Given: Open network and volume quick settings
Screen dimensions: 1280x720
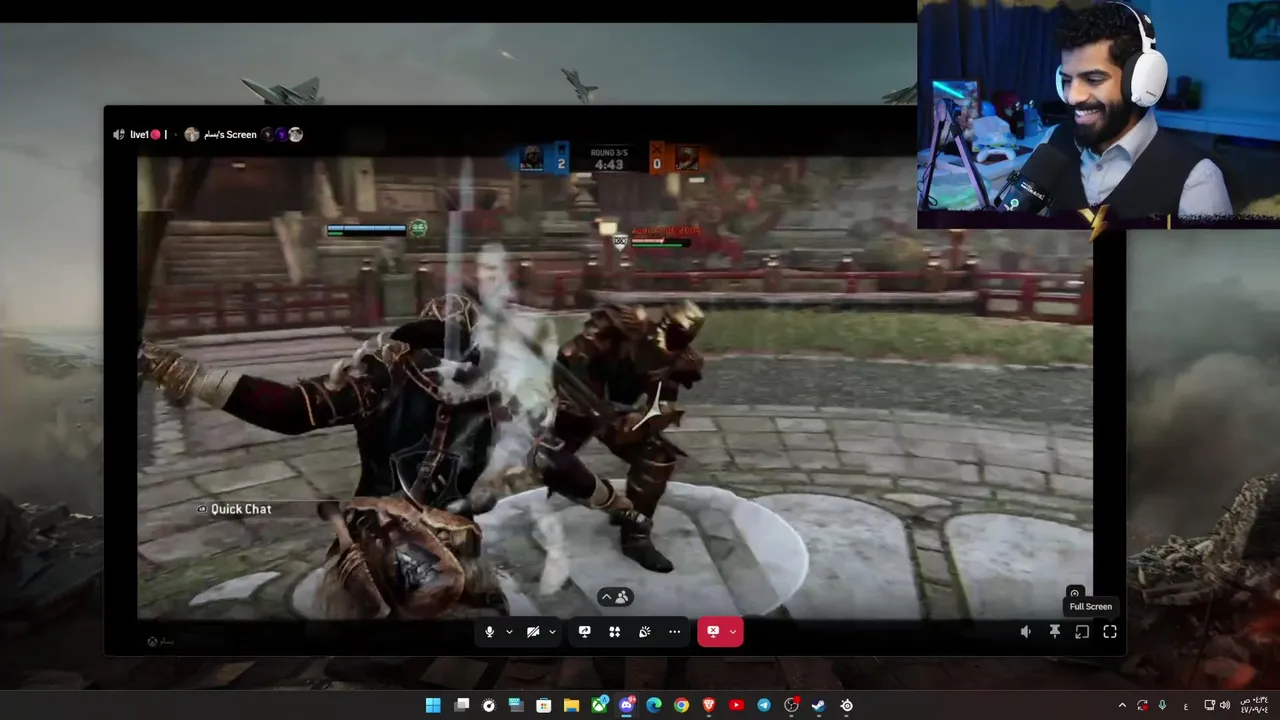Looking at the screenshot, I should coord(1217,705).
